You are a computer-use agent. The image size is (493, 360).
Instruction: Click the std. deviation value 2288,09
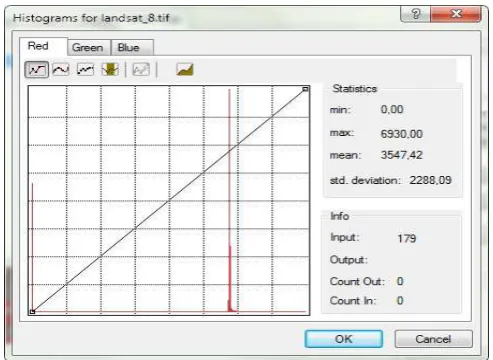click(430, 180)
